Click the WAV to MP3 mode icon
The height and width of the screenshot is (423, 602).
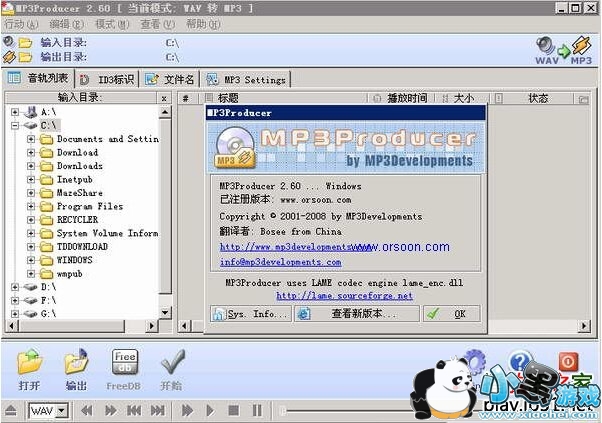[x=564, y=50]
